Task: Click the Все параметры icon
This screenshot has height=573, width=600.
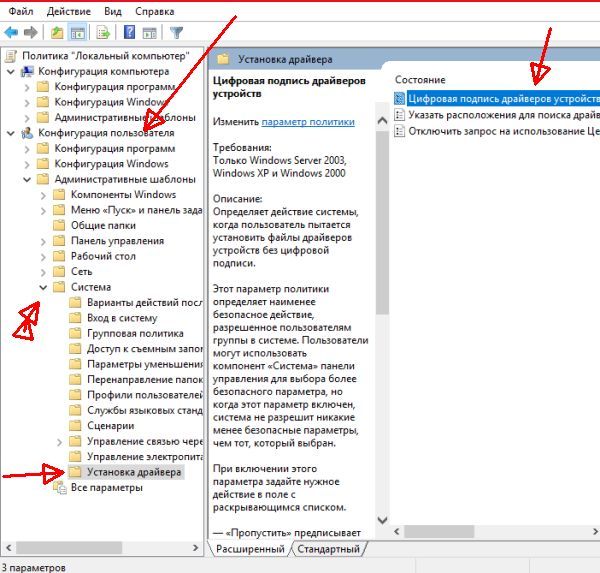Action: pos(59,488)
